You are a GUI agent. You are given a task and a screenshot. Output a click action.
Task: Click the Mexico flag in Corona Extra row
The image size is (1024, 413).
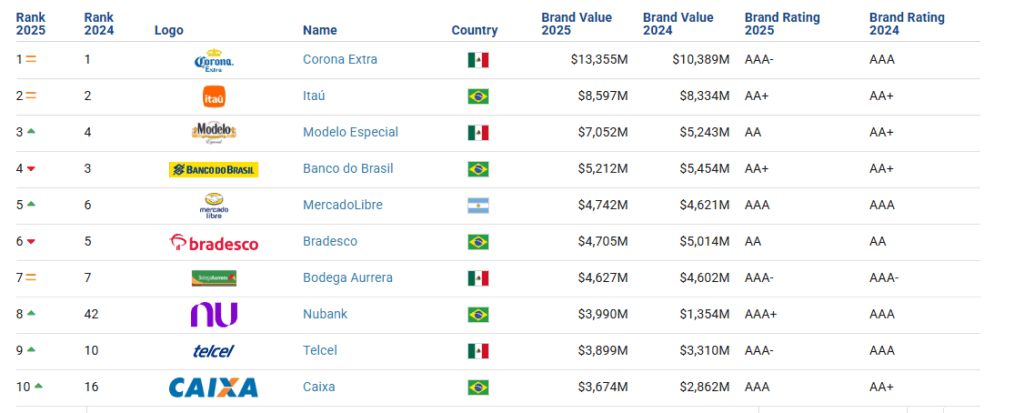[478, 60]
